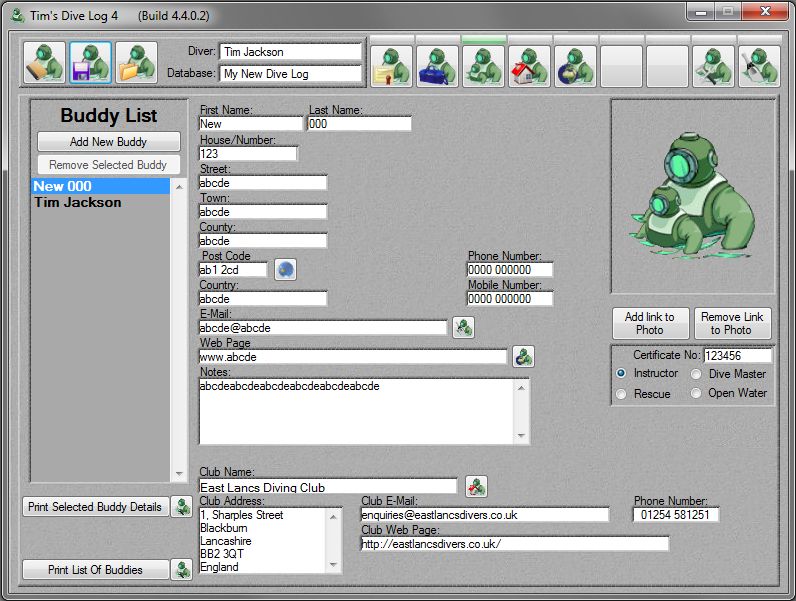
Task: Click the Club E-Mail field
Action: [x=485, y=515]
